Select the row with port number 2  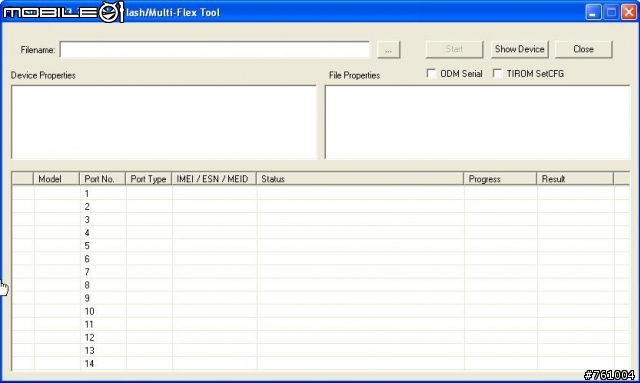click(x=321, y=206)
